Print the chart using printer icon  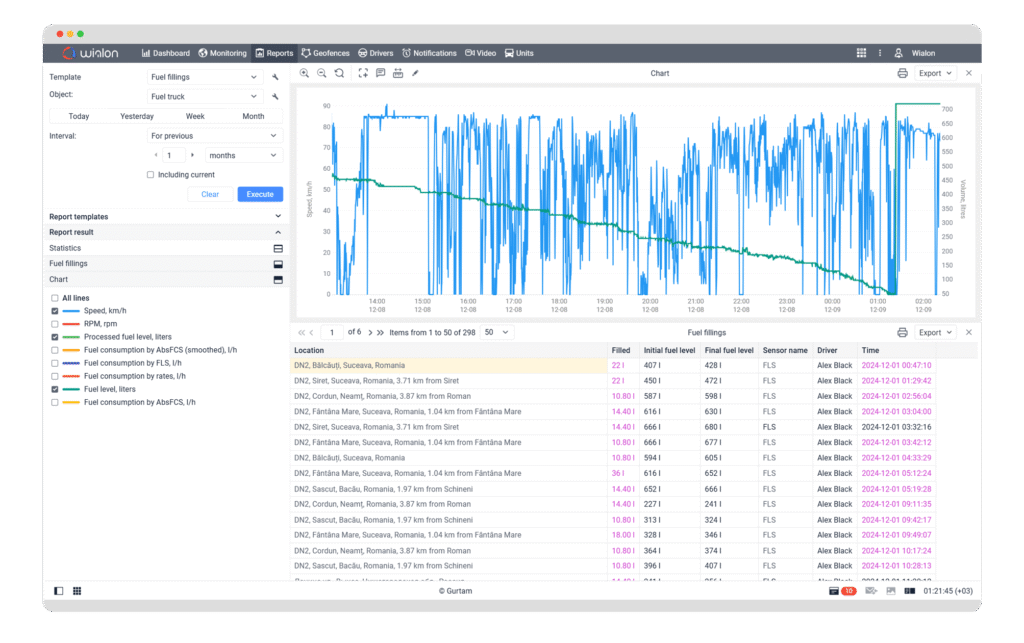pyautogui.click(x=902, y=73)
